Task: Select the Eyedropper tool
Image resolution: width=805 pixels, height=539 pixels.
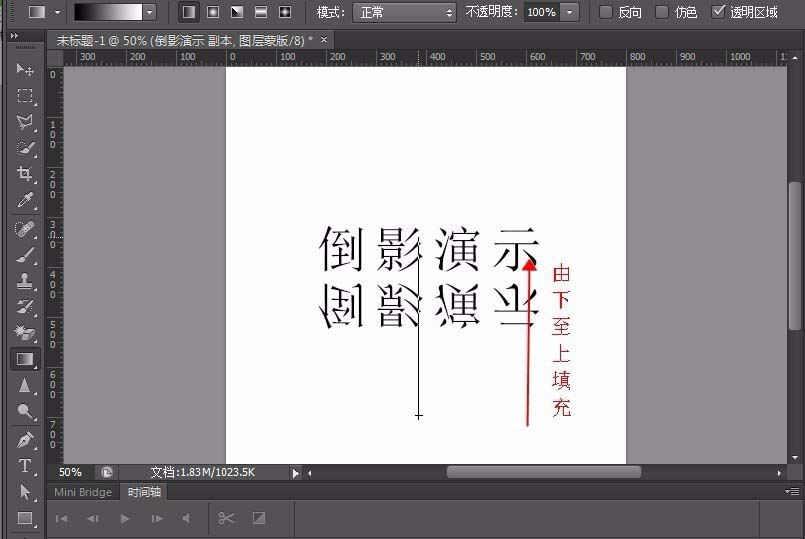Action: 25,200
